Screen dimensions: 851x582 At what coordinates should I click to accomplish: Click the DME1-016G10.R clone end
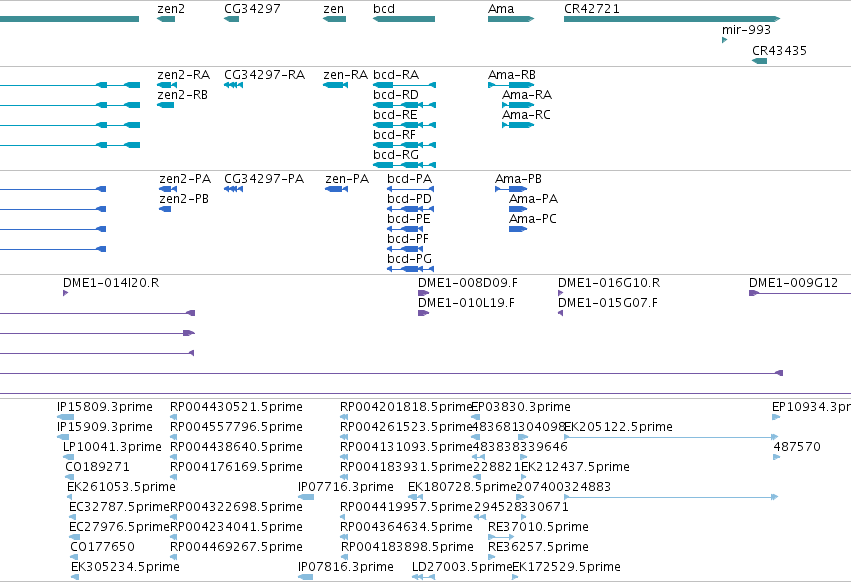(x=561, y=293)
